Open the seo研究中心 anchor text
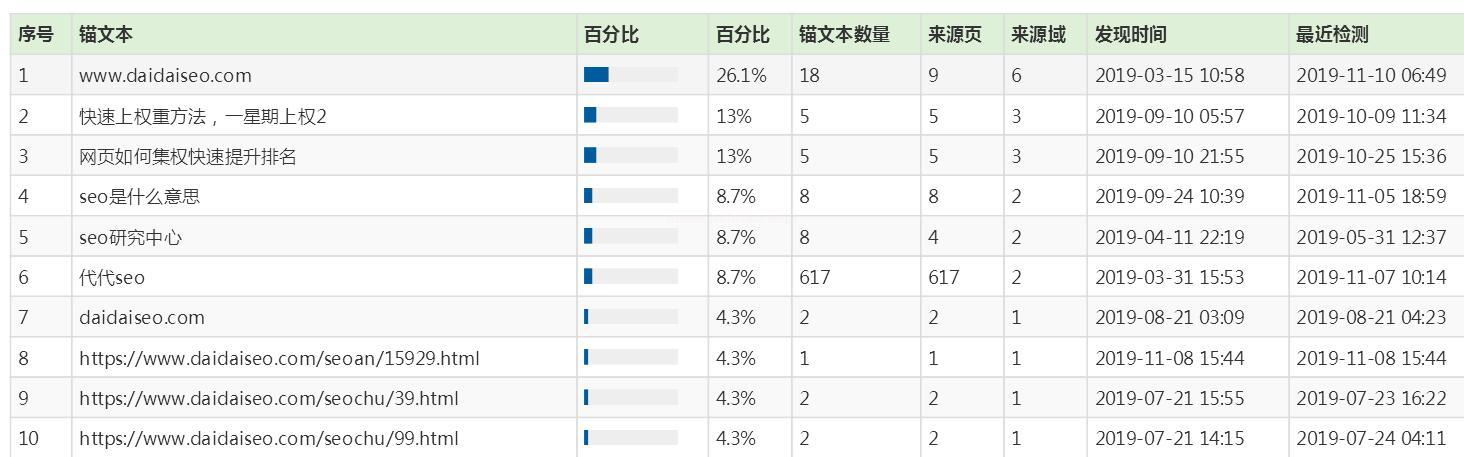1464x457 pixels. point(131,238)
